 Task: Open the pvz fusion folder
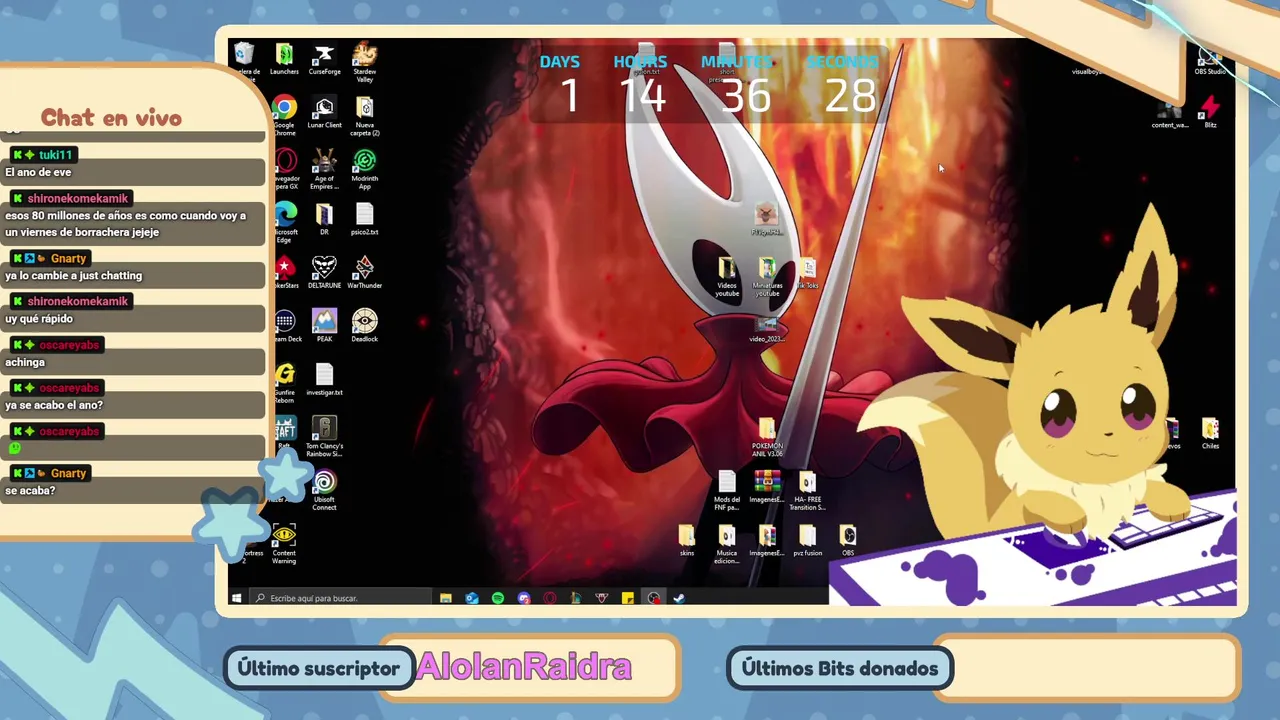[807, 541]
